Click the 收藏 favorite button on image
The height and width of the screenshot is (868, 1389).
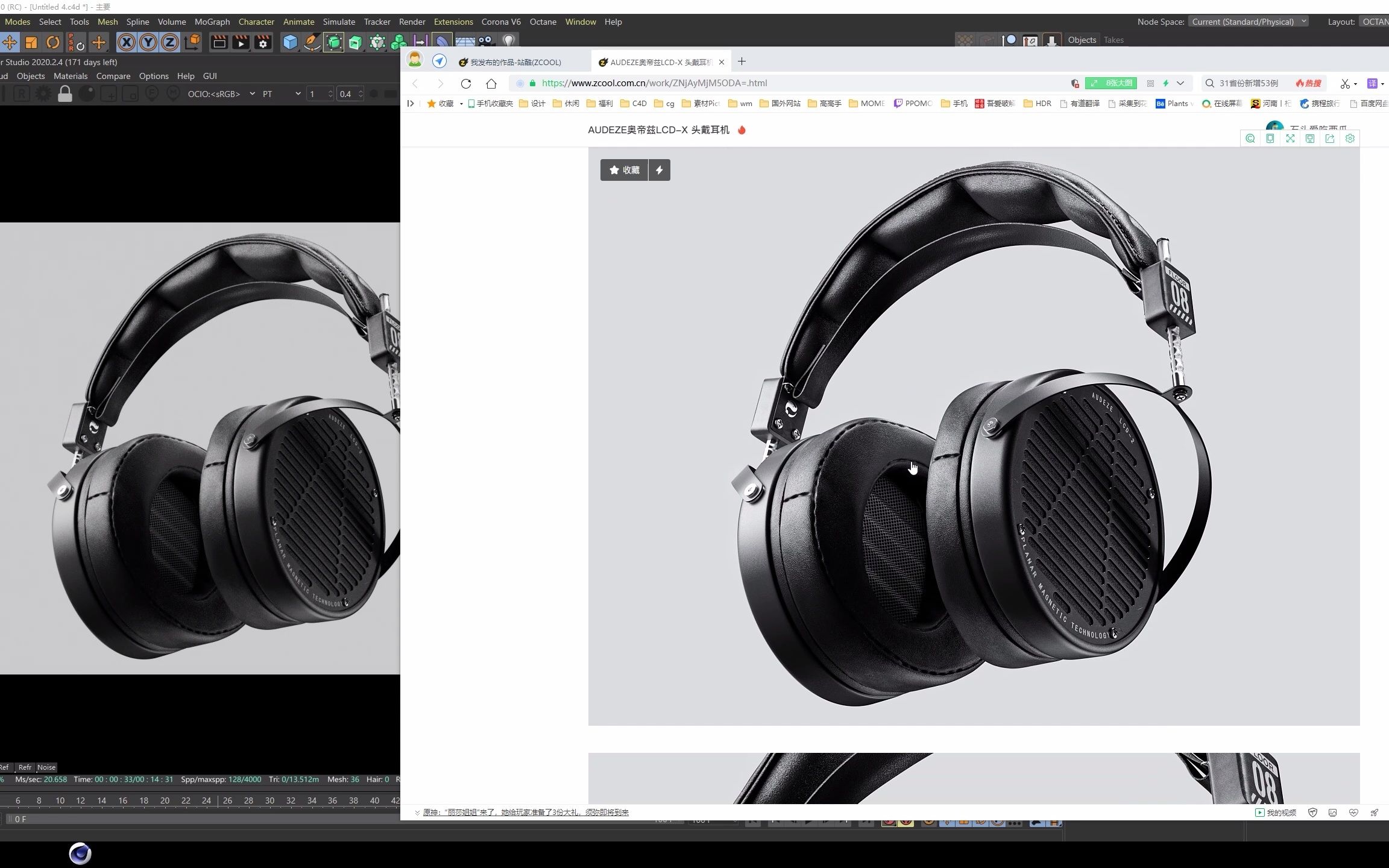[624, 170]
